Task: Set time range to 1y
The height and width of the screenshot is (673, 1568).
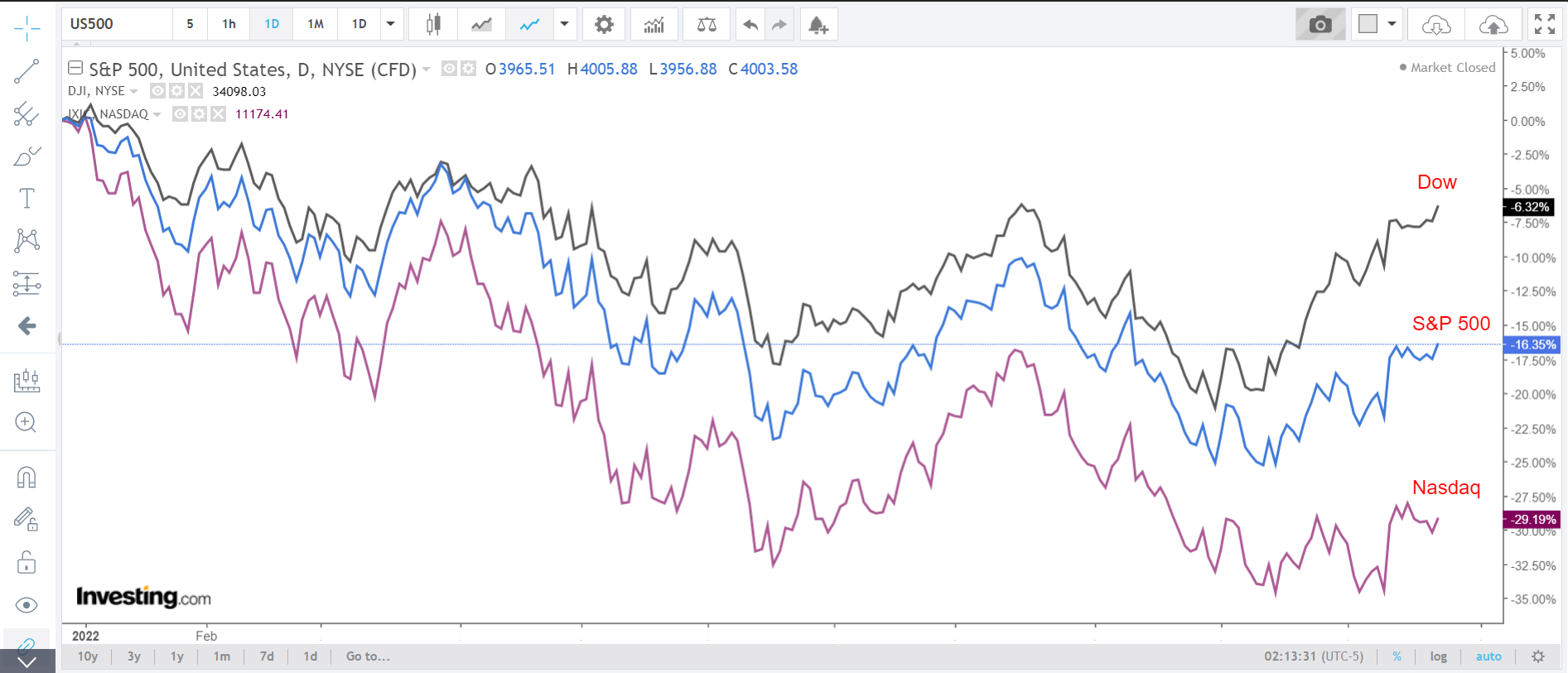Action: (177, 656)
